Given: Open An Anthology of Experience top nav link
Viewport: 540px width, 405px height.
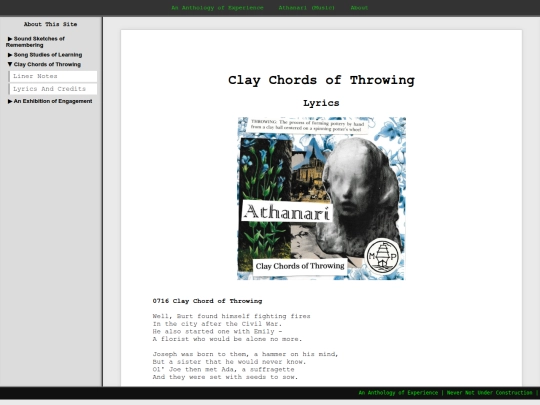Looking at the screenshot, I should [217, 8].
